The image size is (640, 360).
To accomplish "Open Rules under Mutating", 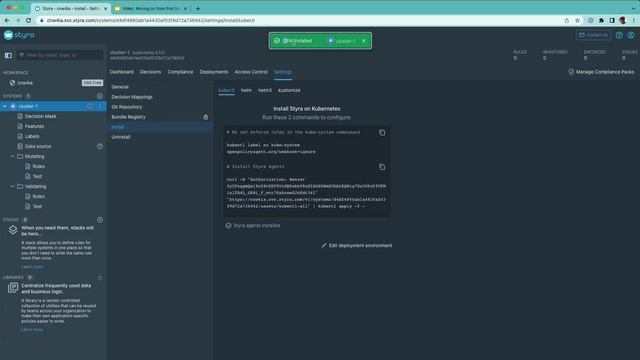I will 38,166.
